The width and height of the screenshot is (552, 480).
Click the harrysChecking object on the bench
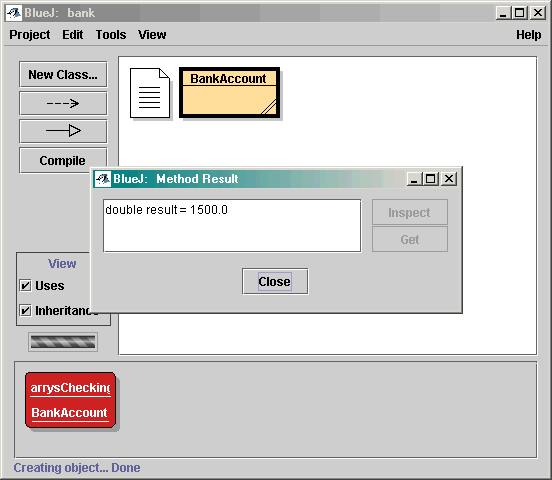point(70,400)
